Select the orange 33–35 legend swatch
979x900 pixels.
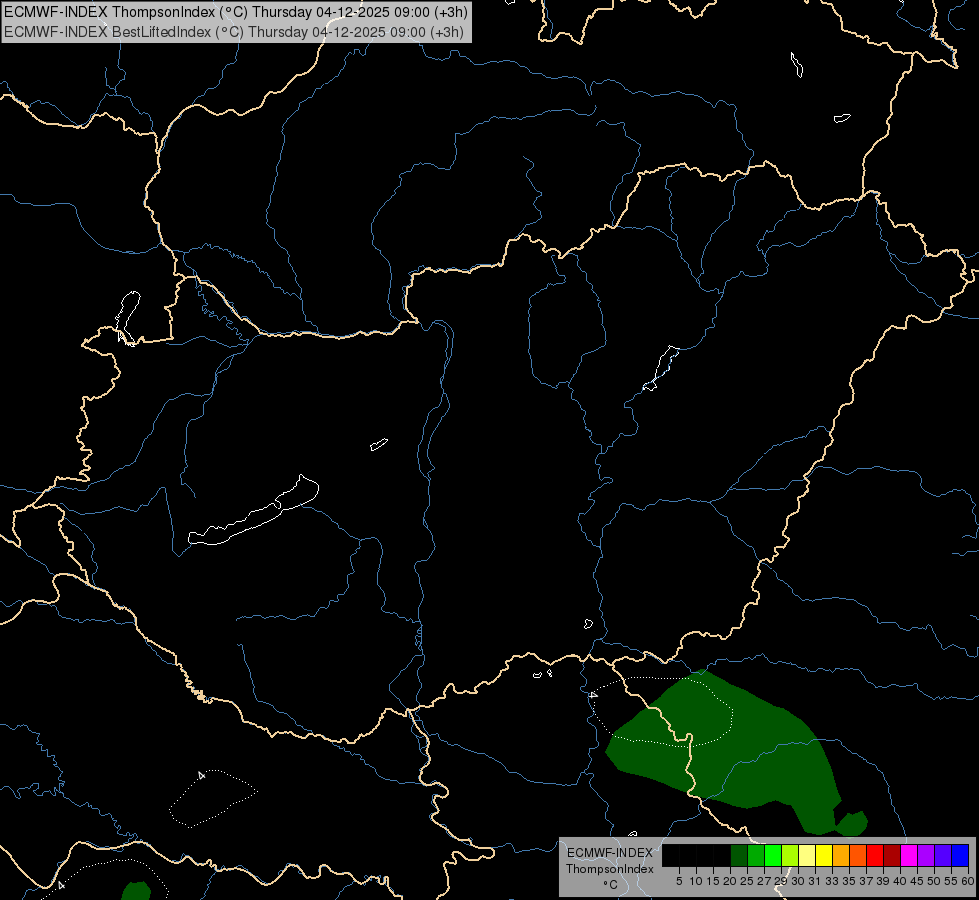[841, 856]
